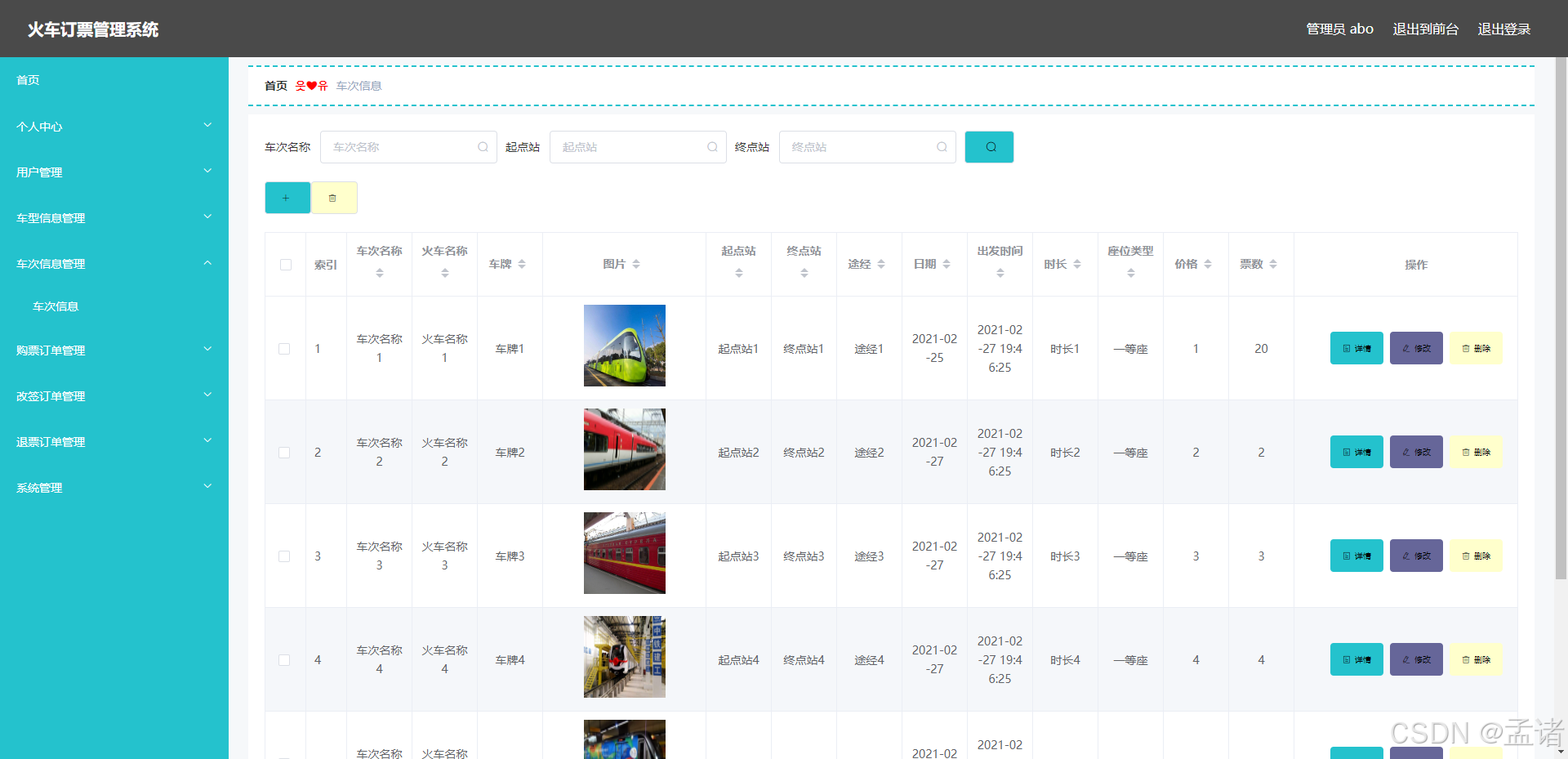Expand 车型信息管理 sidebar menu

point(114,217)
